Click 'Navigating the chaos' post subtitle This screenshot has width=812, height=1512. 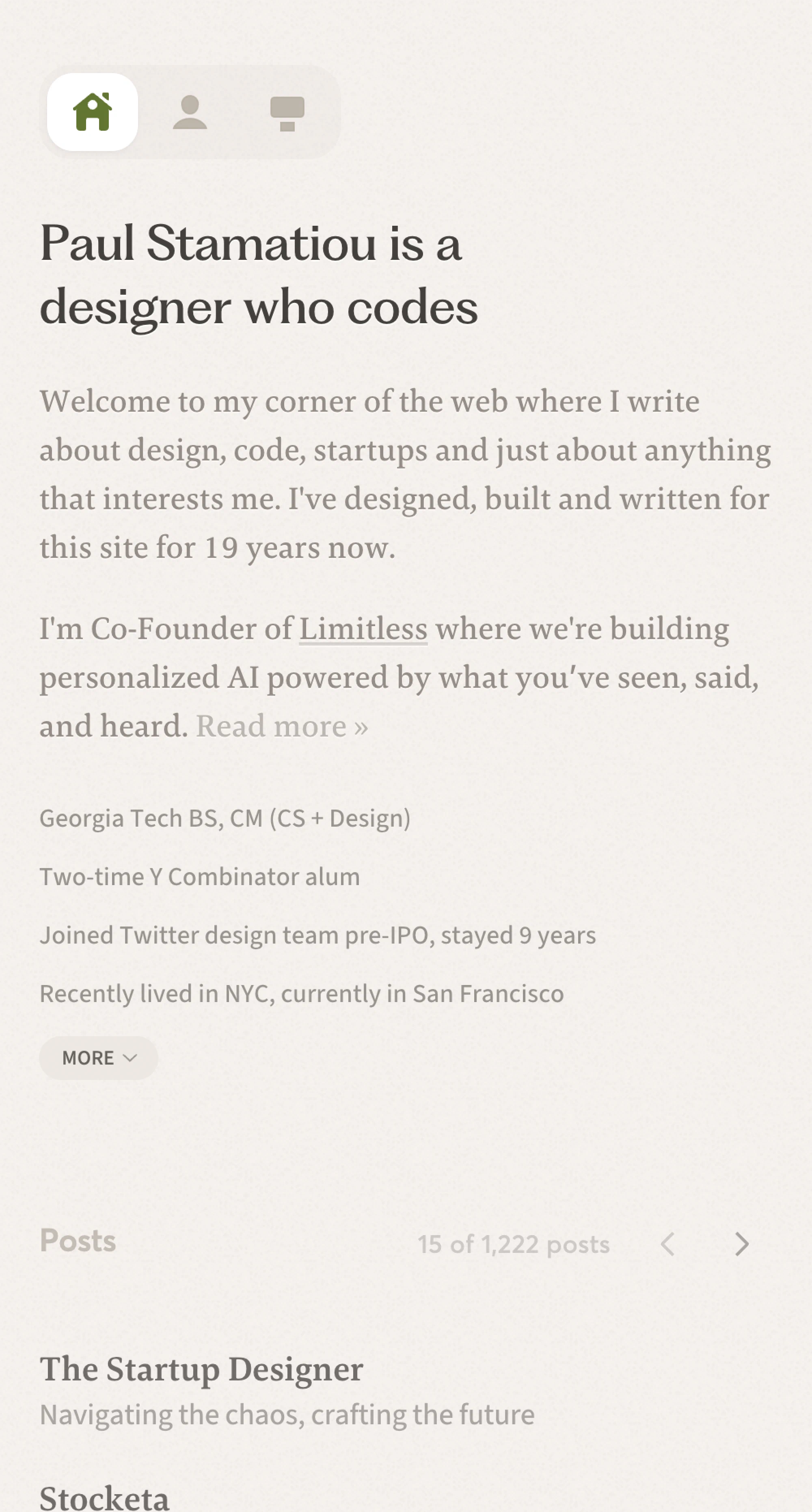287,1415
